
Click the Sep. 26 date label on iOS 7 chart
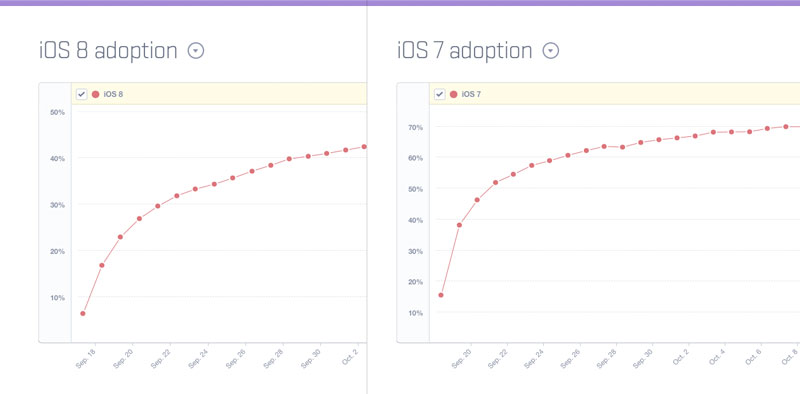coord(570,359)
